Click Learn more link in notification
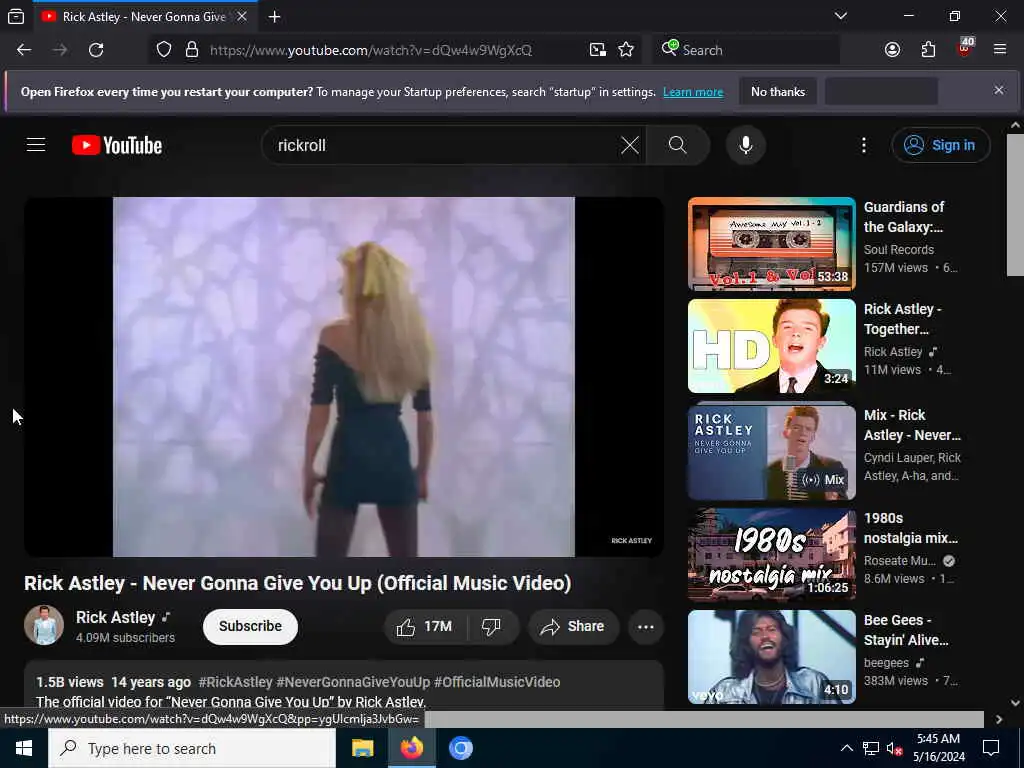This screenshot has width=1024, height=768. tap(693, 92)
